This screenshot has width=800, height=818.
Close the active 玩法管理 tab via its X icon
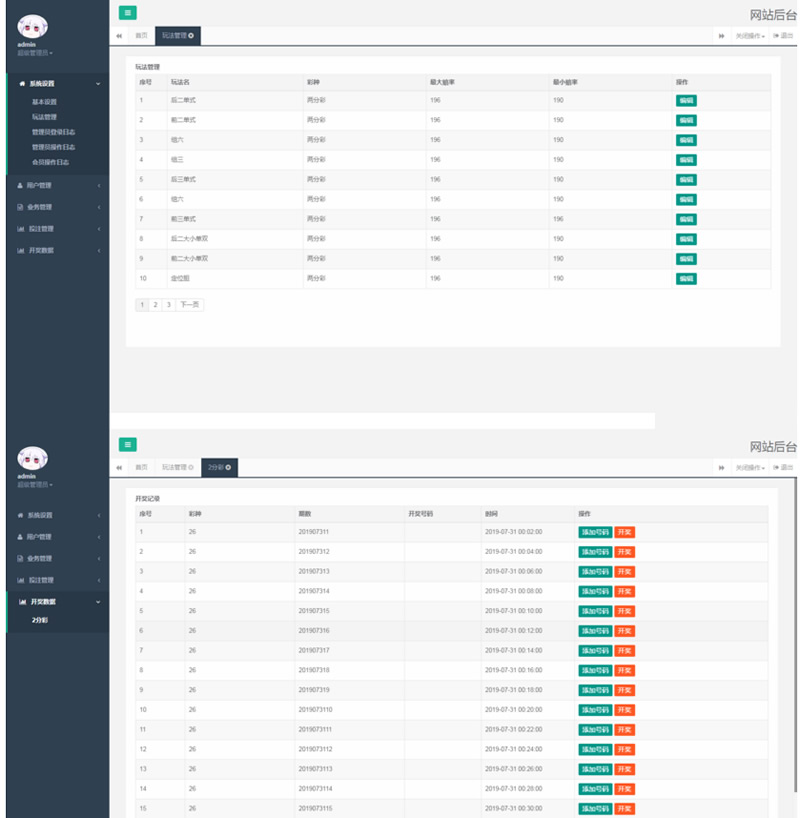point(191,35)
